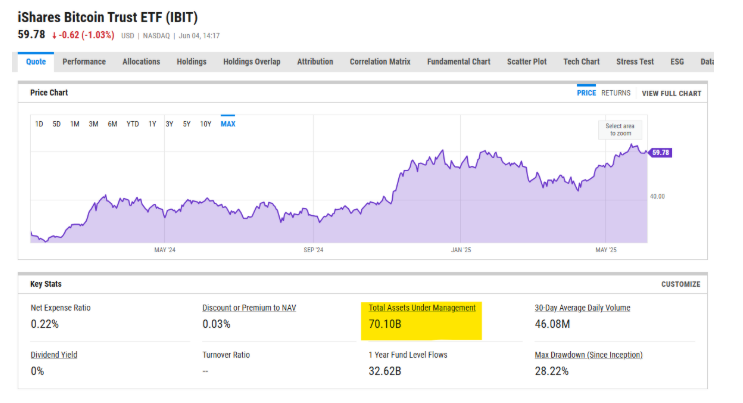Set chart range to 1Y
Image resolution: width=743 pixels, height=403 pixels.
[x=152, y=124]
